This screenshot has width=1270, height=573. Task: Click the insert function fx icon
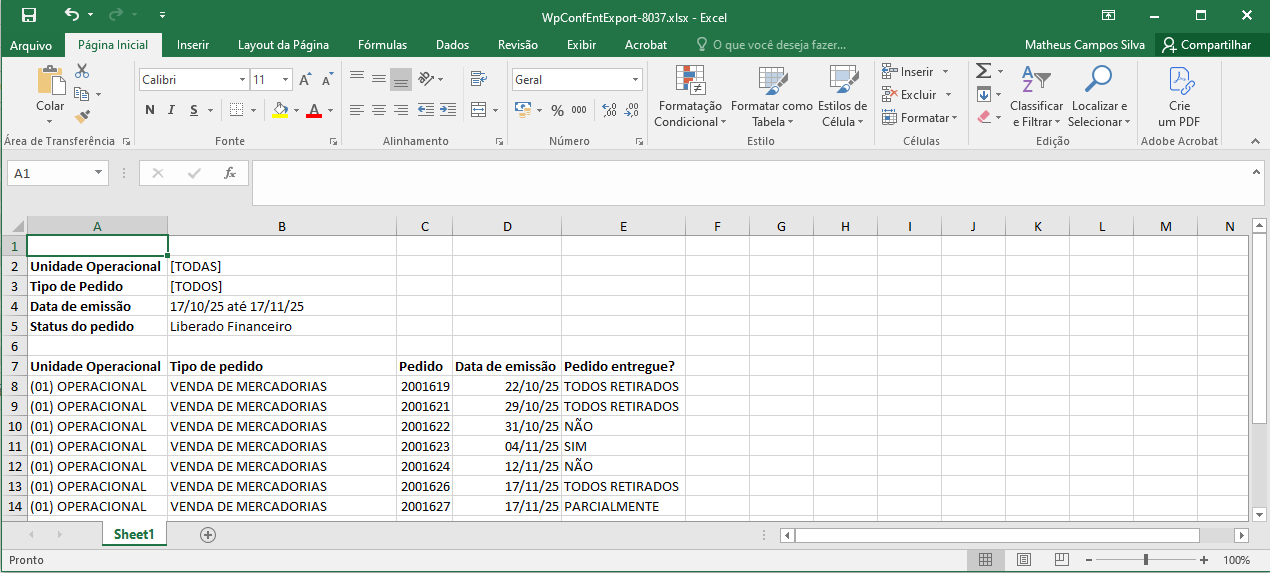point(229,173)
